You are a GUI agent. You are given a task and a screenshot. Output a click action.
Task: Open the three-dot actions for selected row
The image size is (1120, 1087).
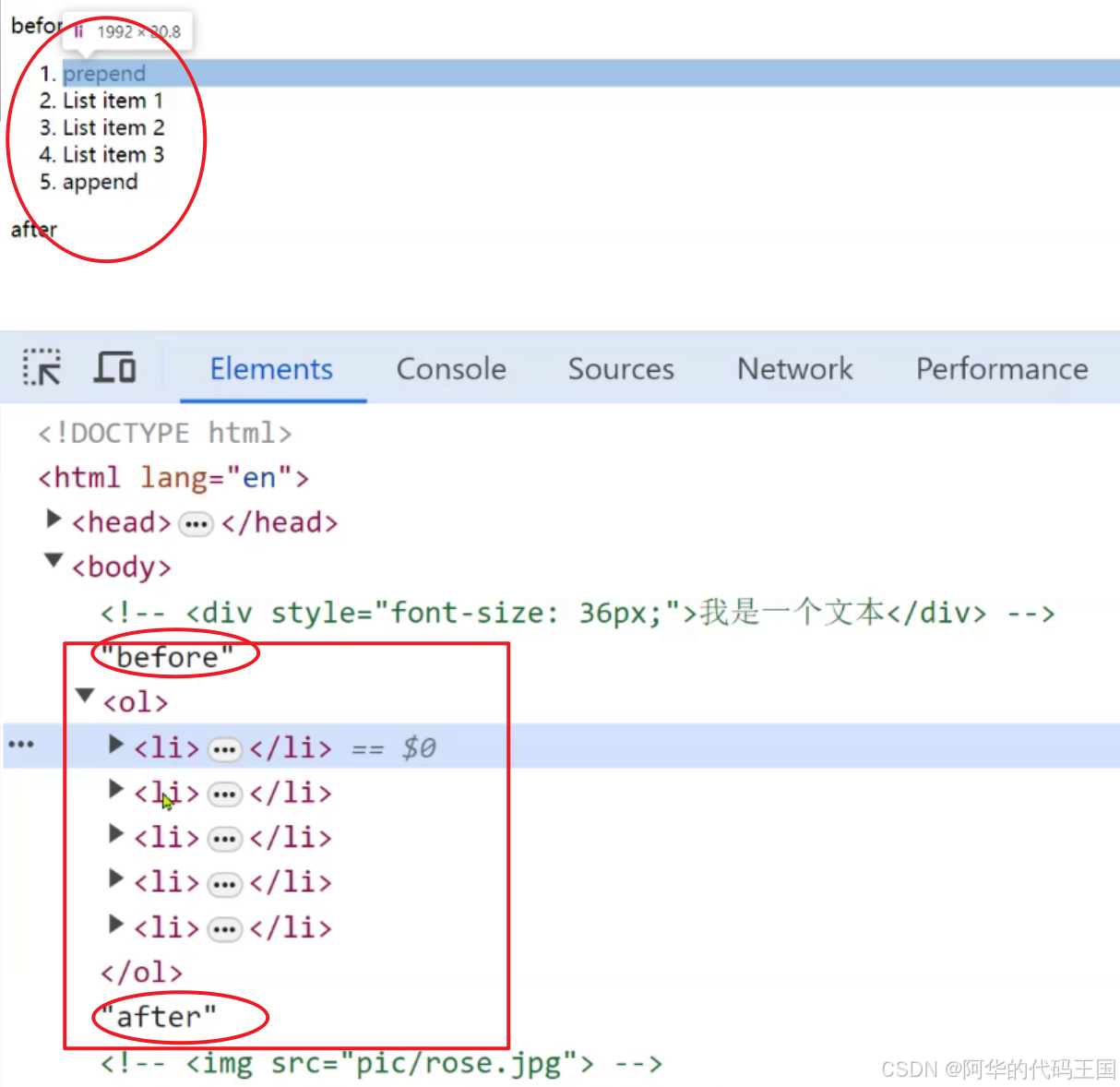click(21, 744)
